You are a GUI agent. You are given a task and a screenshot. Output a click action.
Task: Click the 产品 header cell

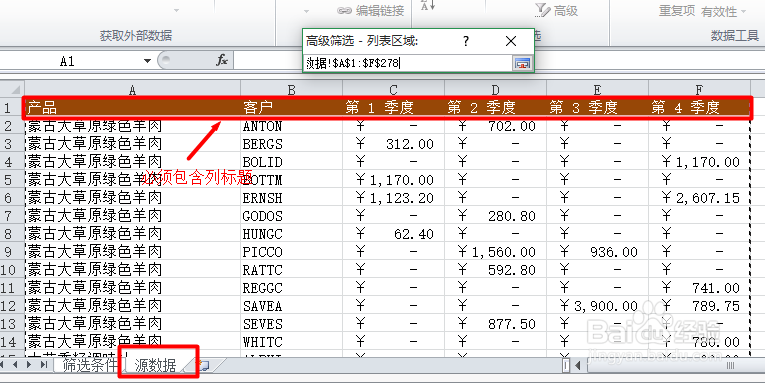[x=132, y=107]
